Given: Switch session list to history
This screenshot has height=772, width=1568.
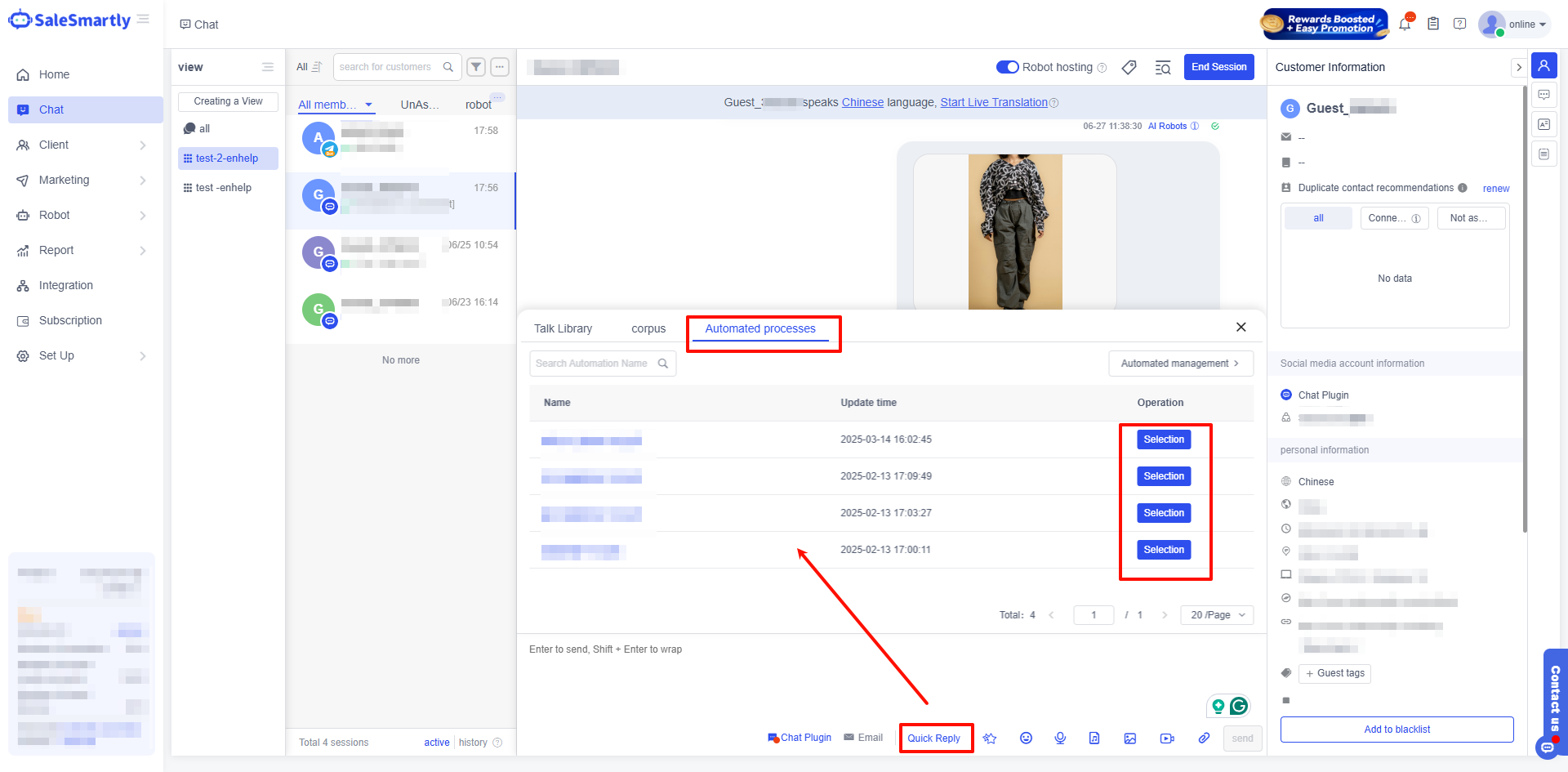Looking at the screenshot, I should click(473, 743).
